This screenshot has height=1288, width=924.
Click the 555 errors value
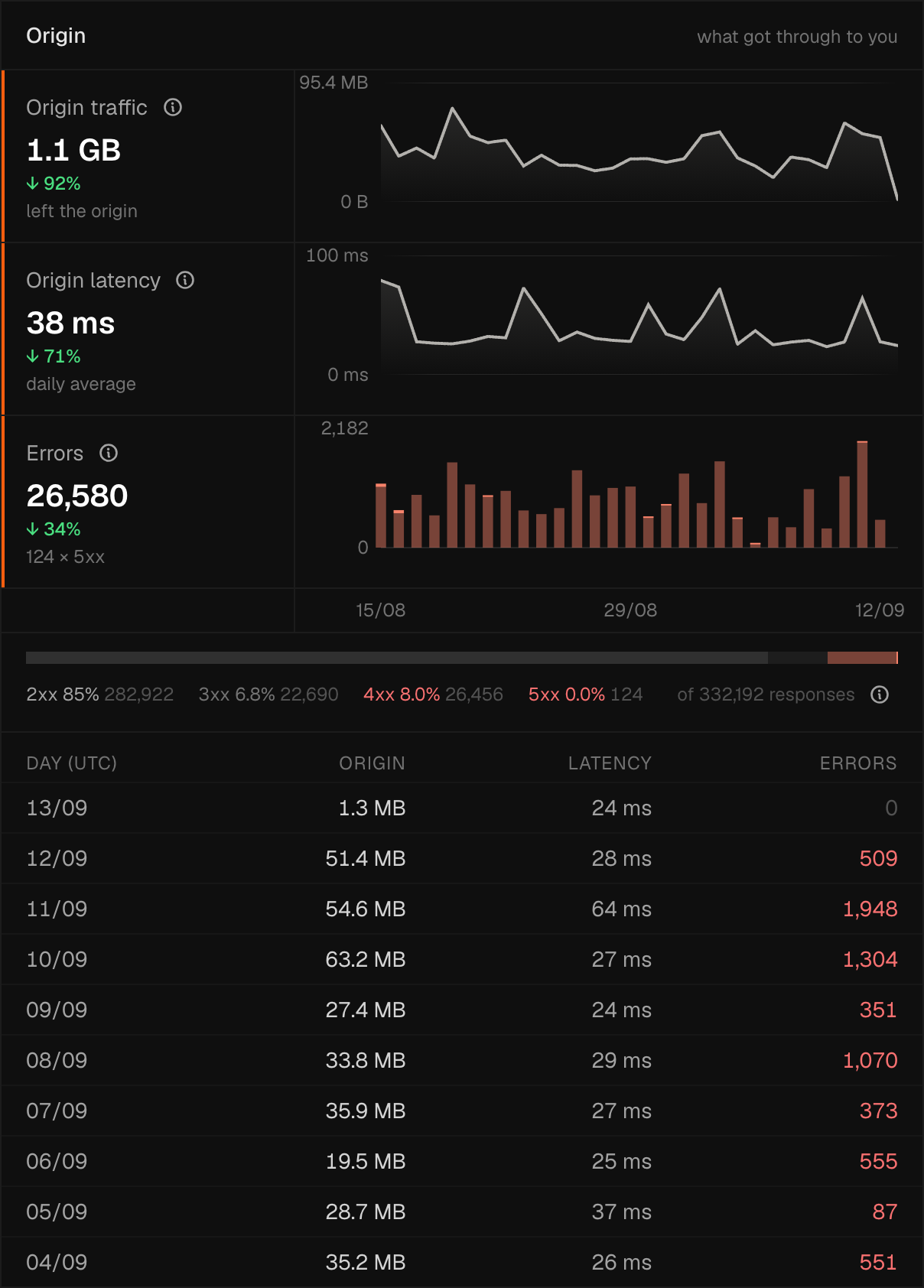click(x=878, y=1161)
